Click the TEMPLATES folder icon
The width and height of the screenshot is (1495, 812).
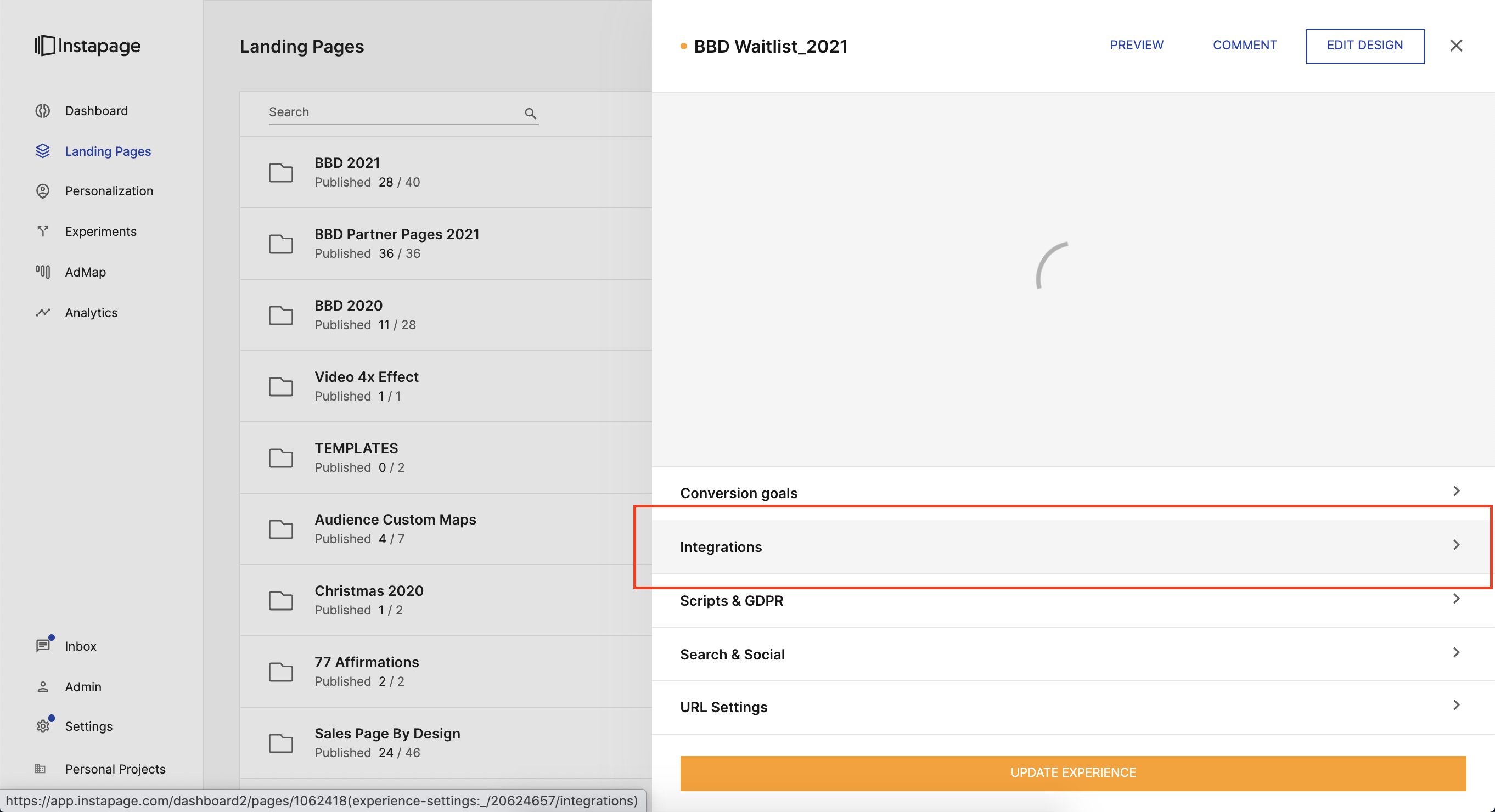281,458
